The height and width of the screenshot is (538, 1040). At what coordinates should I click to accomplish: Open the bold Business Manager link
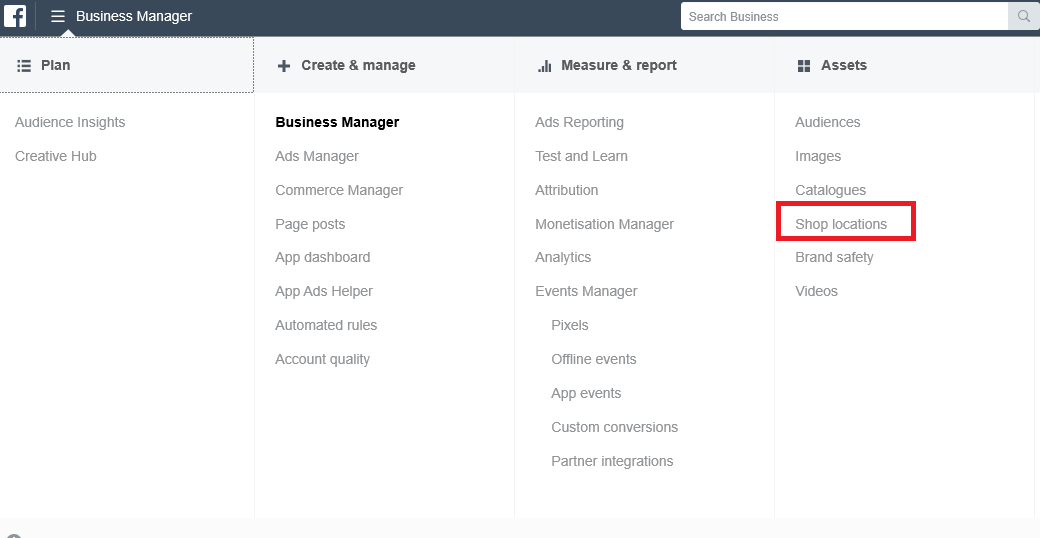pyautogui.click(x=337, y=122)
